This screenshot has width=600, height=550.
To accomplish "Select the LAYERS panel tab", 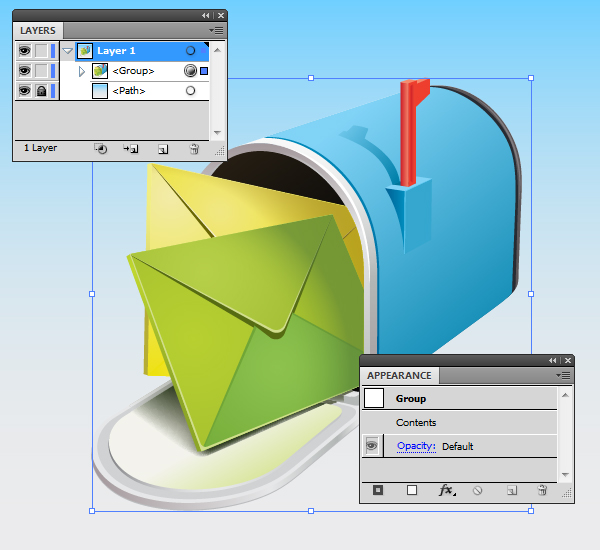I will click(38, 31).
